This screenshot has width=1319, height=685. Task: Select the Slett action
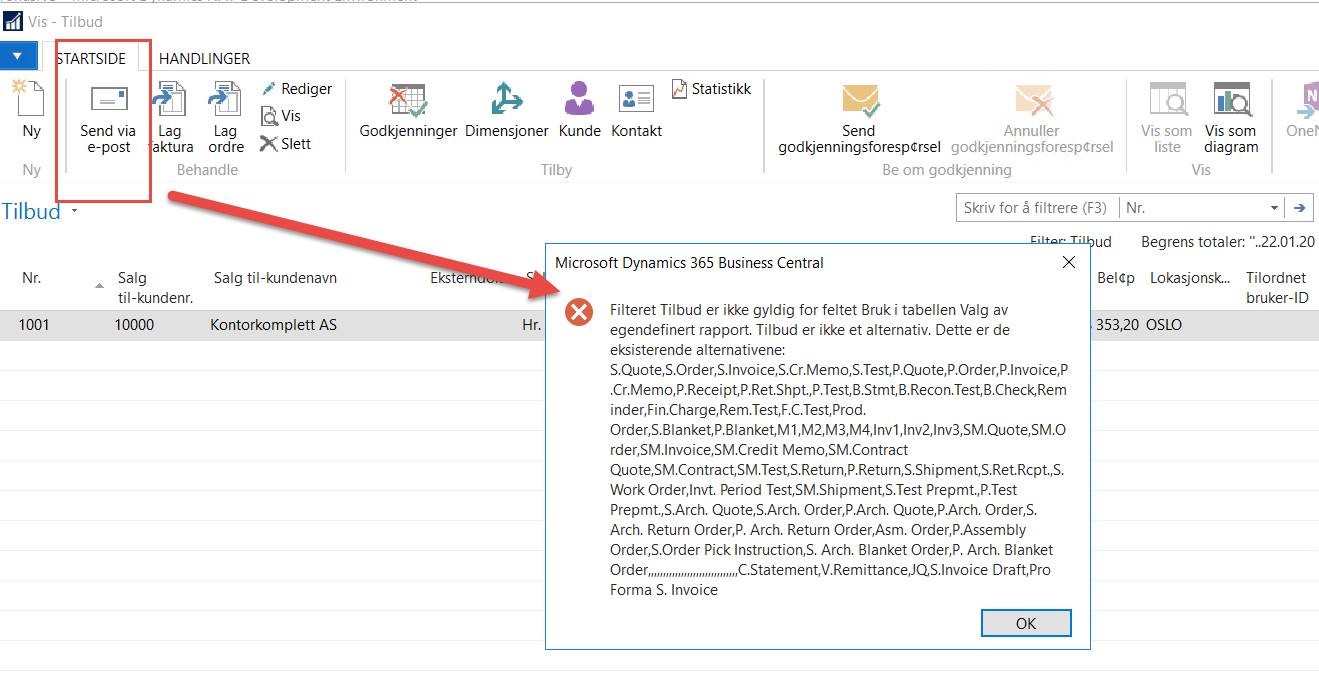286,143
